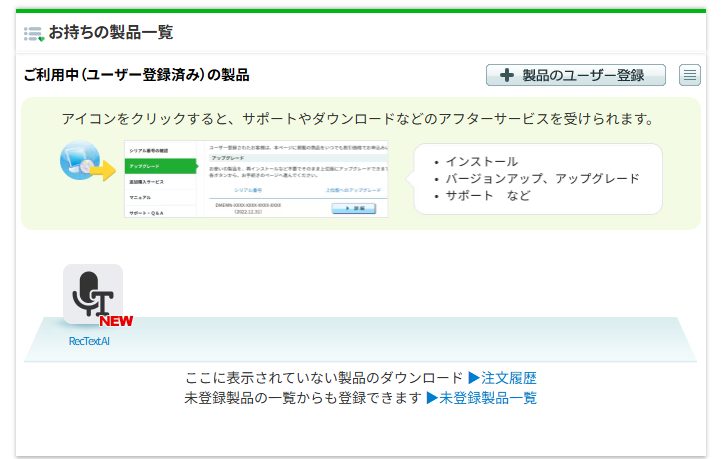Click the ご利用中(ユーザー登録済み)の製品 heading
Viewport: 723px width, 459px height.
pos(136,75)
